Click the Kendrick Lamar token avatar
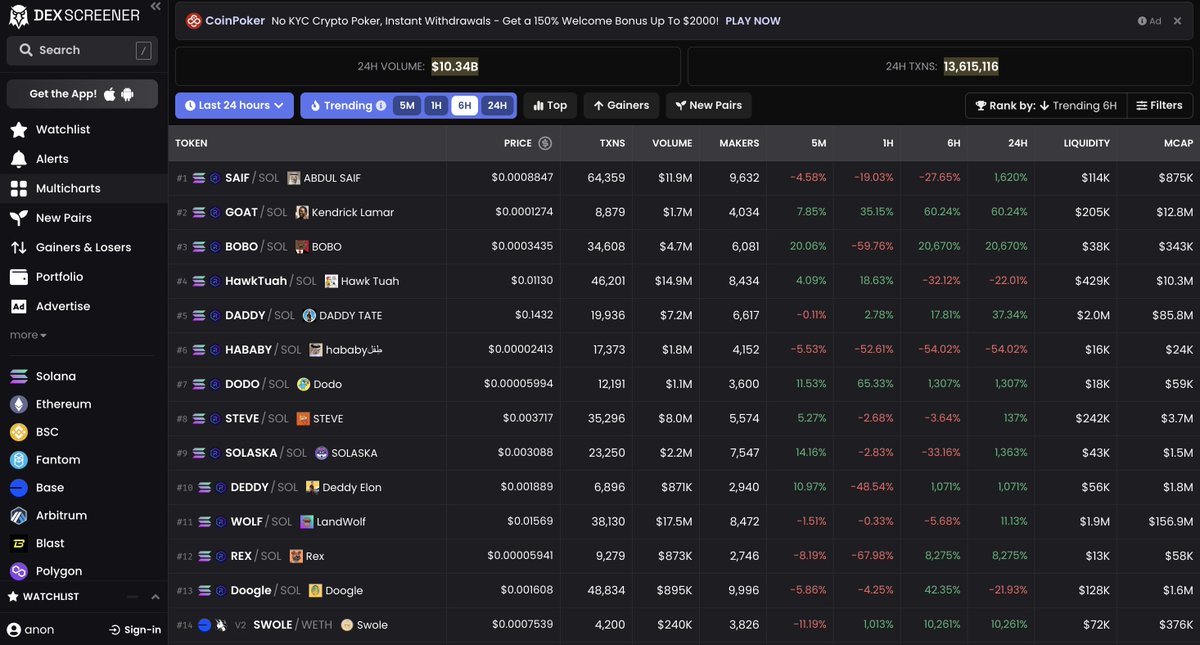 [x=302, y=212]
